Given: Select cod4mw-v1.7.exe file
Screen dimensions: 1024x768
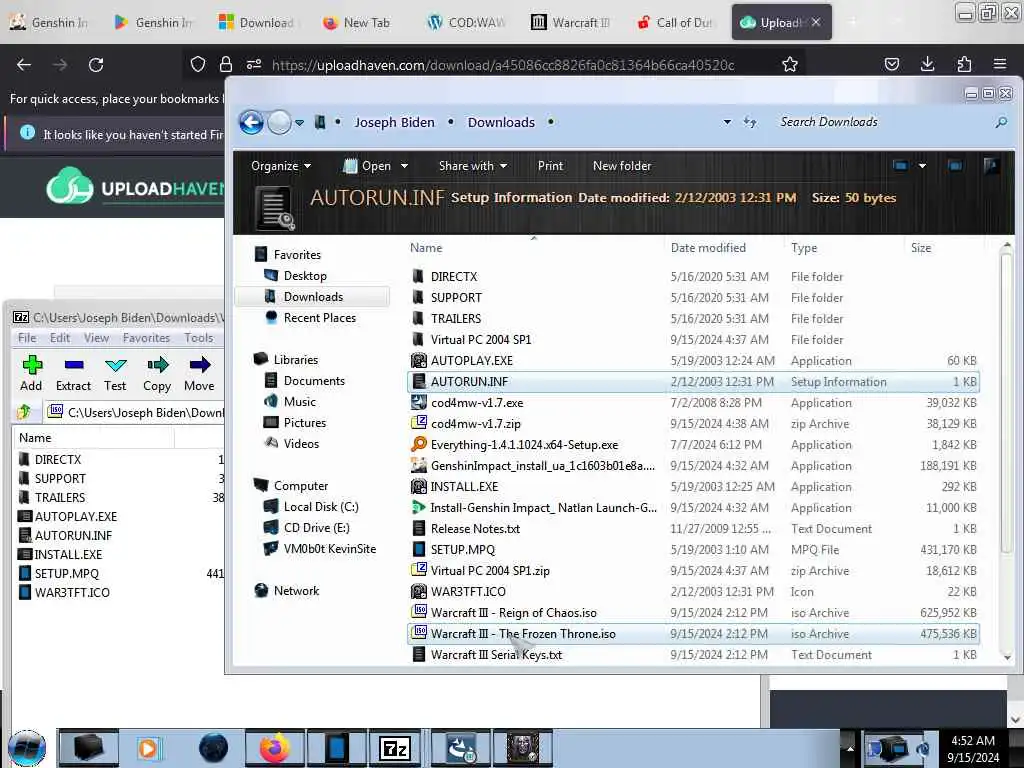Looking at the screenshot, I should point(694,402).
